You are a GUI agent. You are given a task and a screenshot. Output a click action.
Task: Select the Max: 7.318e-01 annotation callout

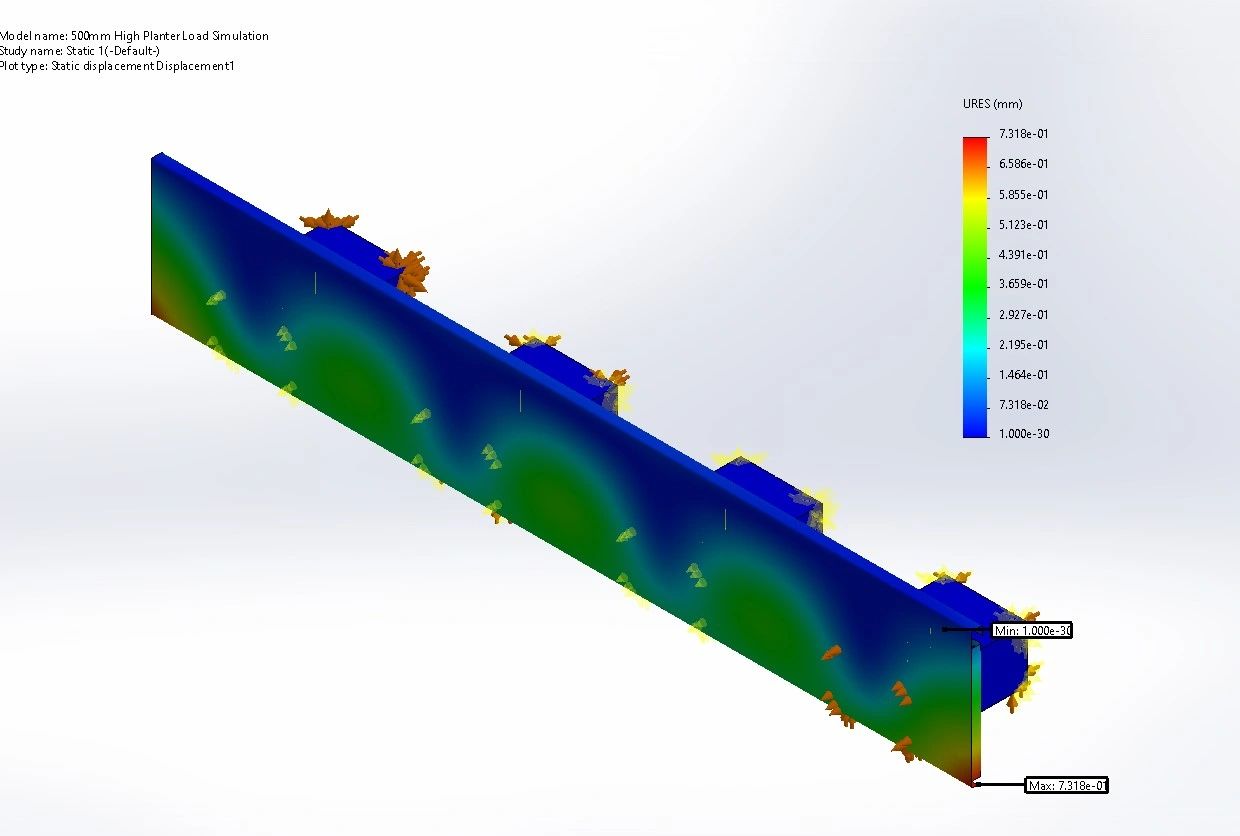(x=1067, y=785)
